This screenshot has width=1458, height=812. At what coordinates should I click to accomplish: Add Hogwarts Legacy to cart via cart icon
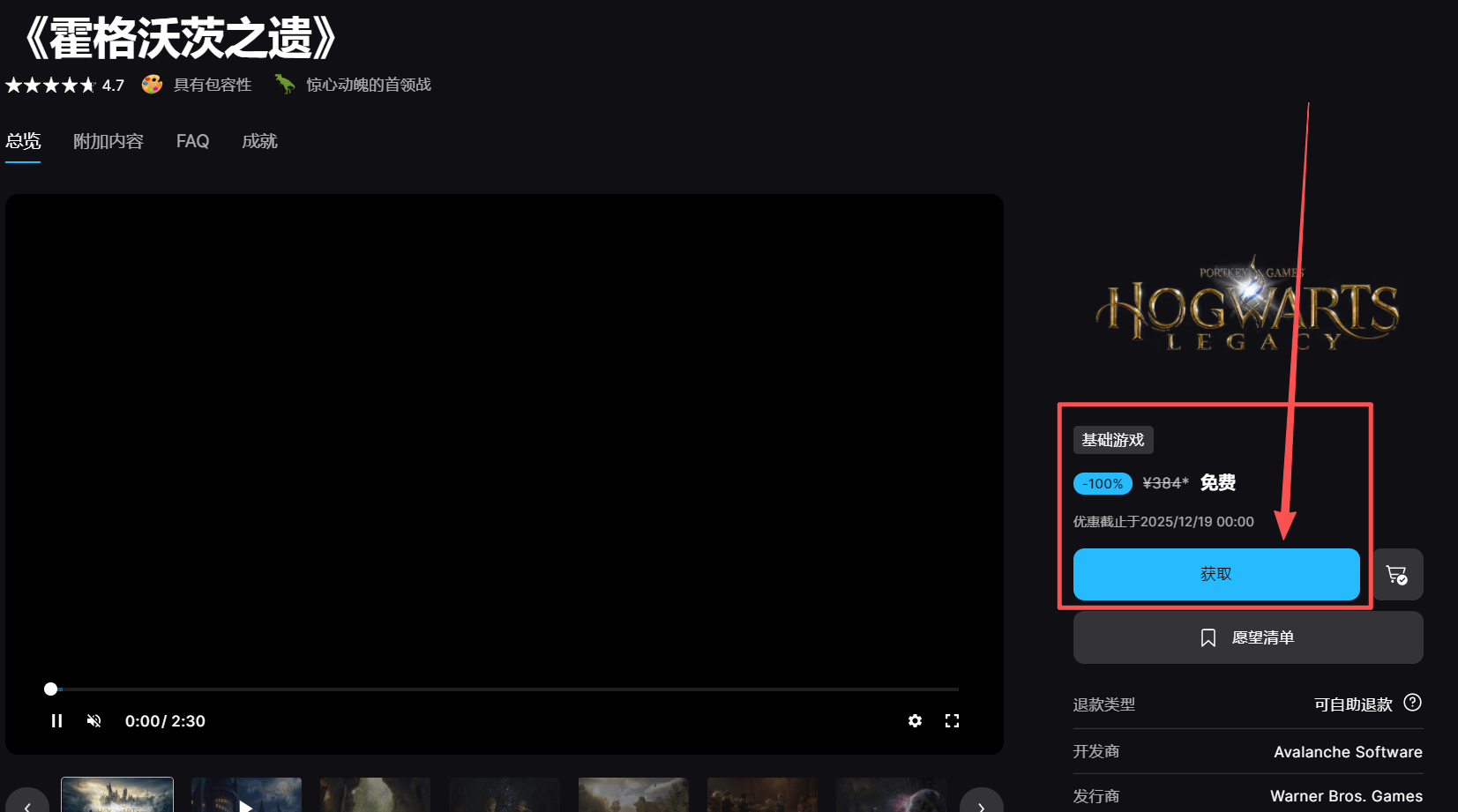pyautogui.click(x=1397, y=574)
